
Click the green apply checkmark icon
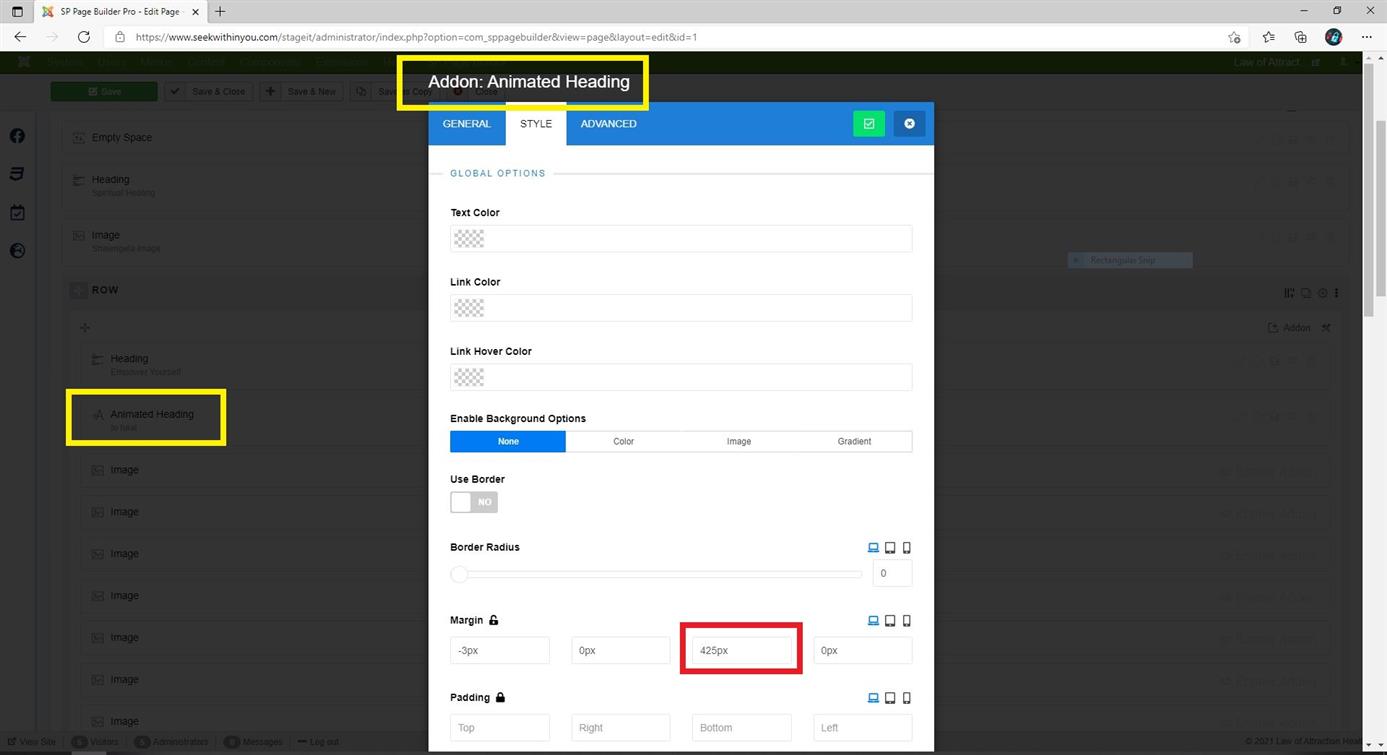point(868,124)
